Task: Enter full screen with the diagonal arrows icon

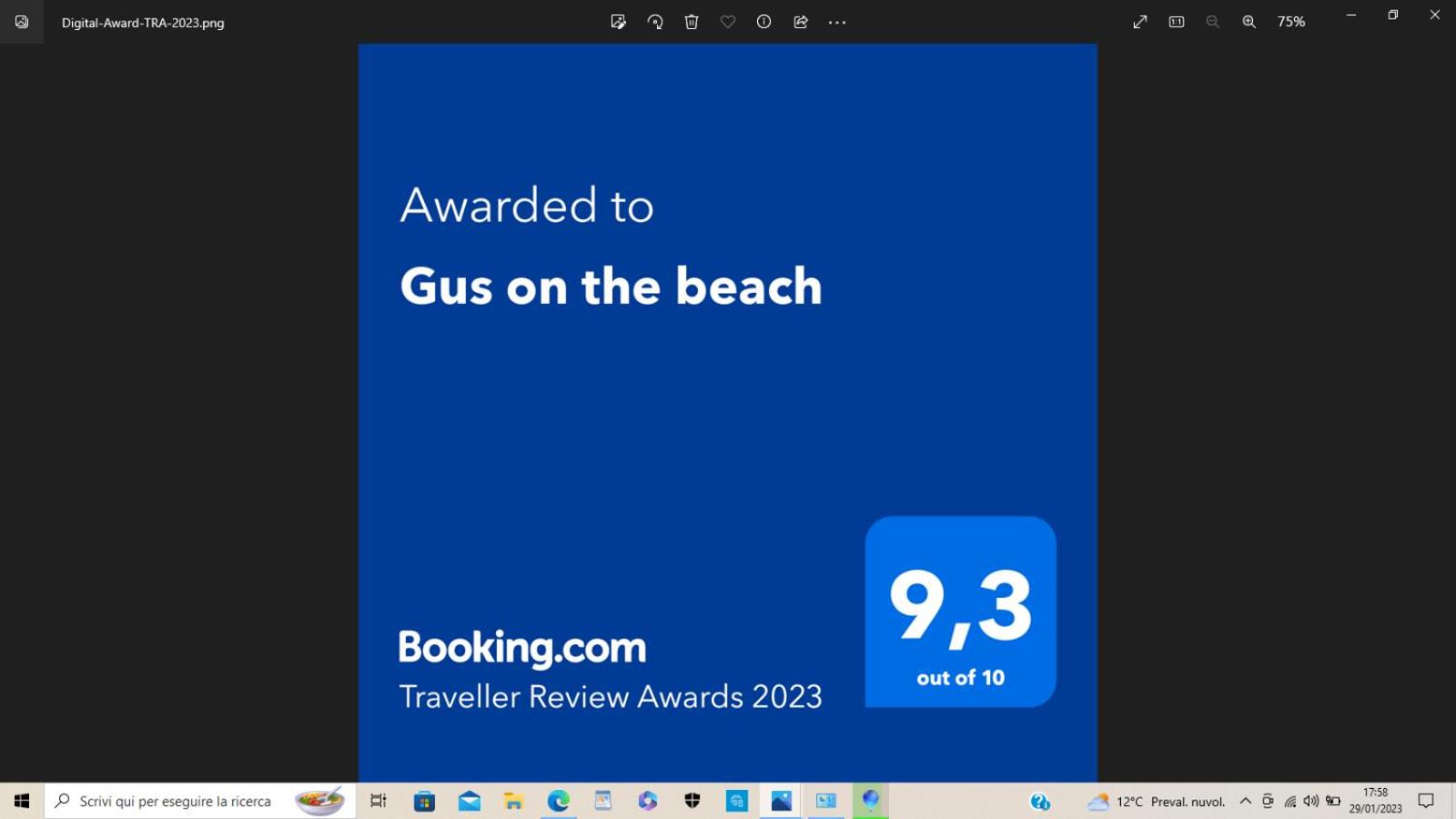Action: coord(1140,22)
